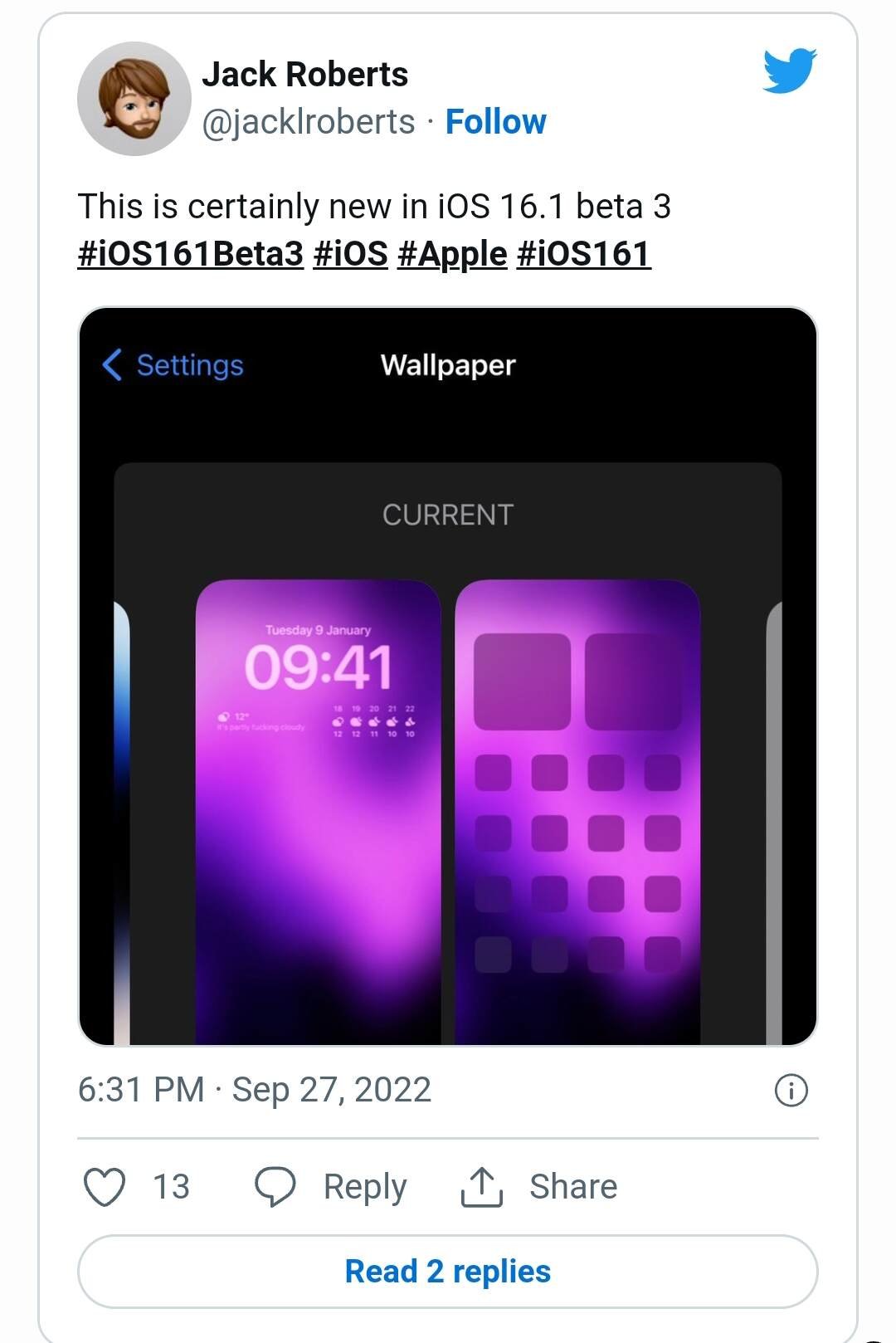Select the lock screen wallpaper preview
This screenshot has height=1343, width=896.
tap(318, 812)
